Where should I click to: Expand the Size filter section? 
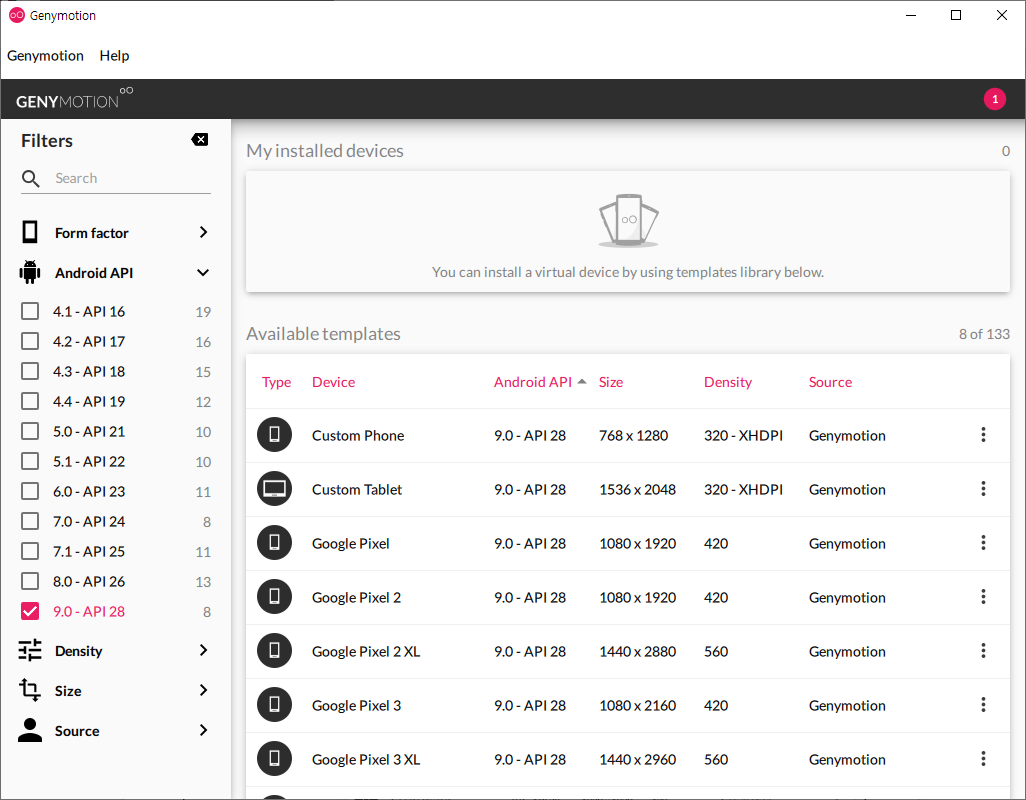[203, 690]
